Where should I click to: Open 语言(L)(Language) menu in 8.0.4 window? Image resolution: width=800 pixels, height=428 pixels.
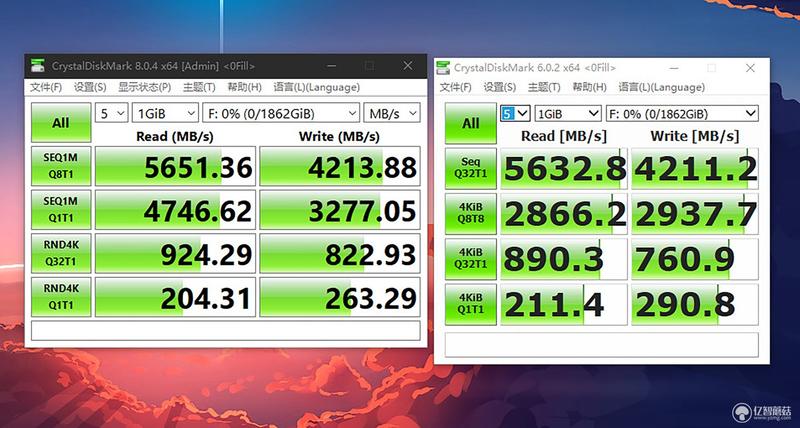pyautogui.click(x=316, y=87)
